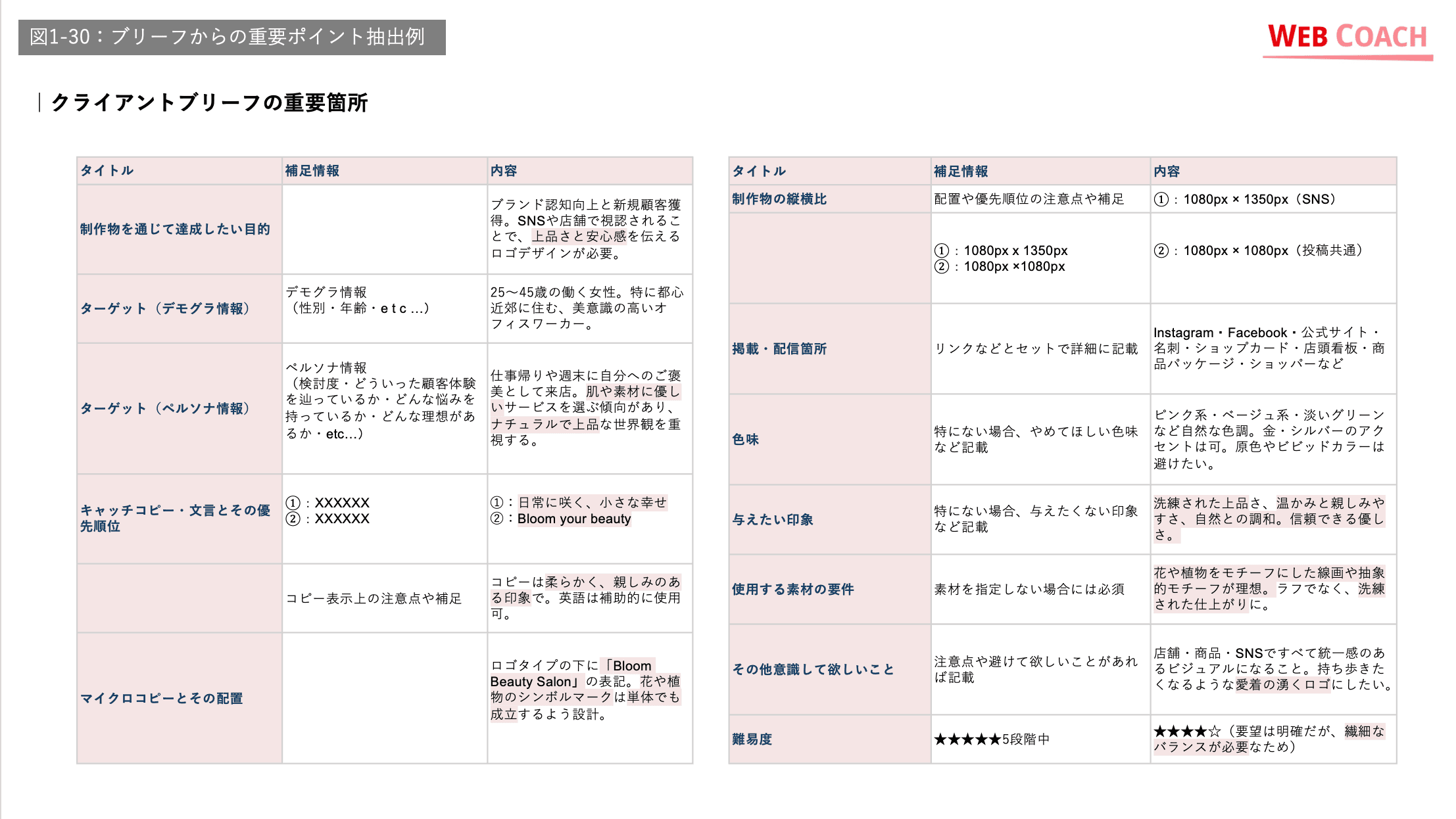Select cell starting コピーは柔らかく、親しみのある印象
The image size is (1456, 819).
pos(590,598)
